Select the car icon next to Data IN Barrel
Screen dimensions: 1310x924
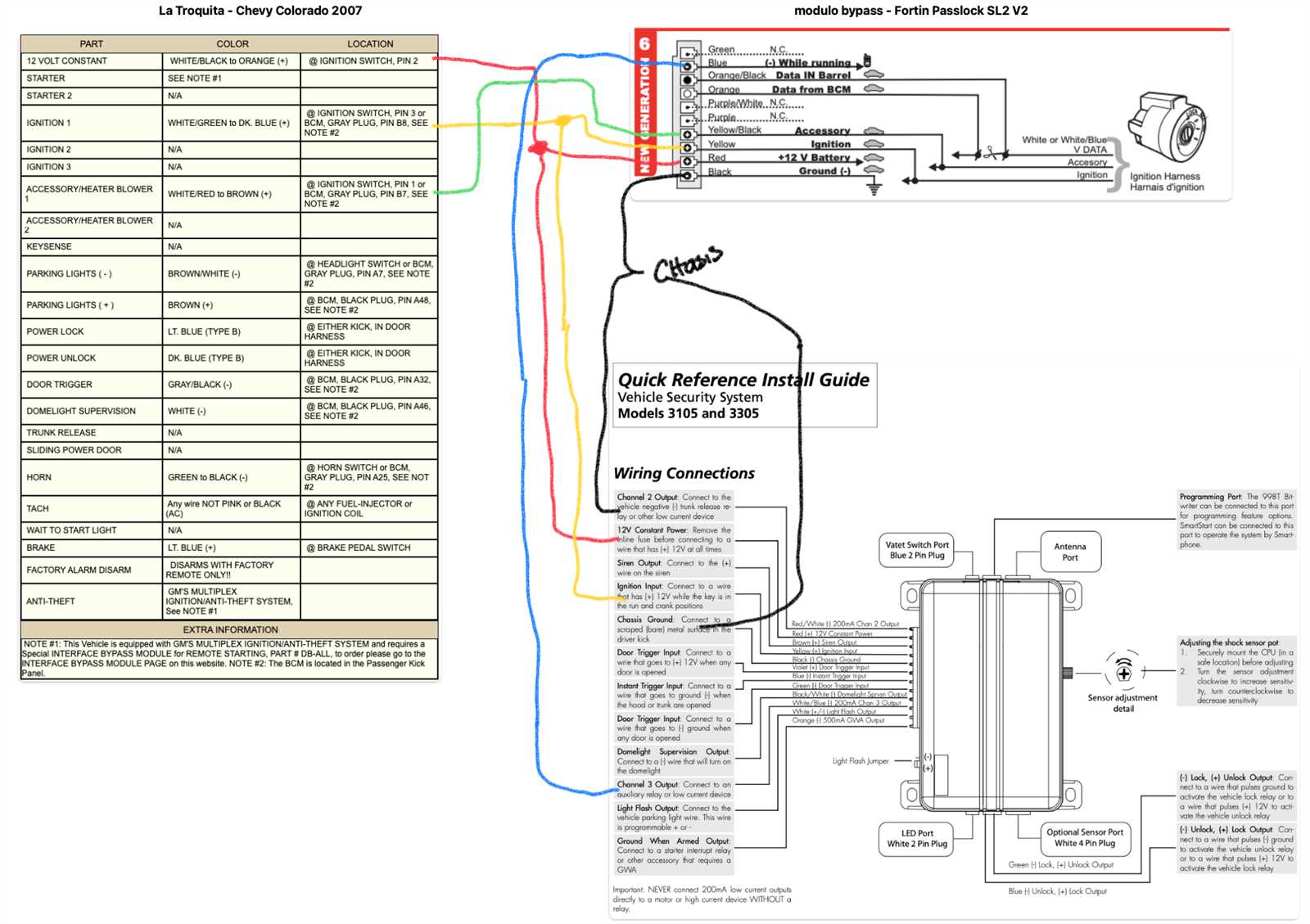874,75
